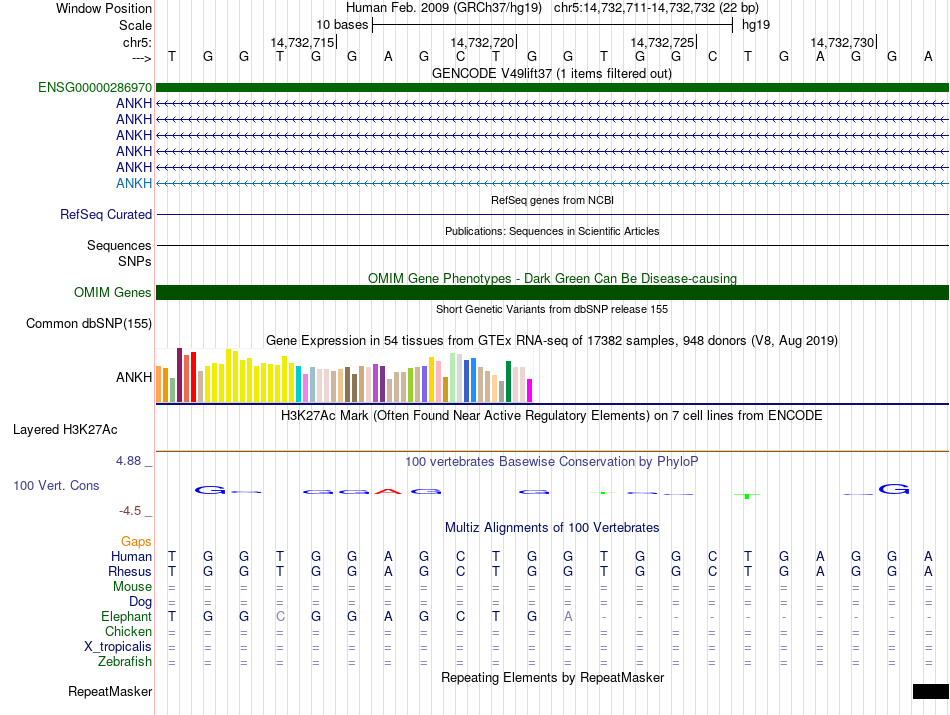Image resolution: width=950 pixels, height=715 pixels.
Task: Click the X_tropicalis species label
Action: [x=118, y=647]
